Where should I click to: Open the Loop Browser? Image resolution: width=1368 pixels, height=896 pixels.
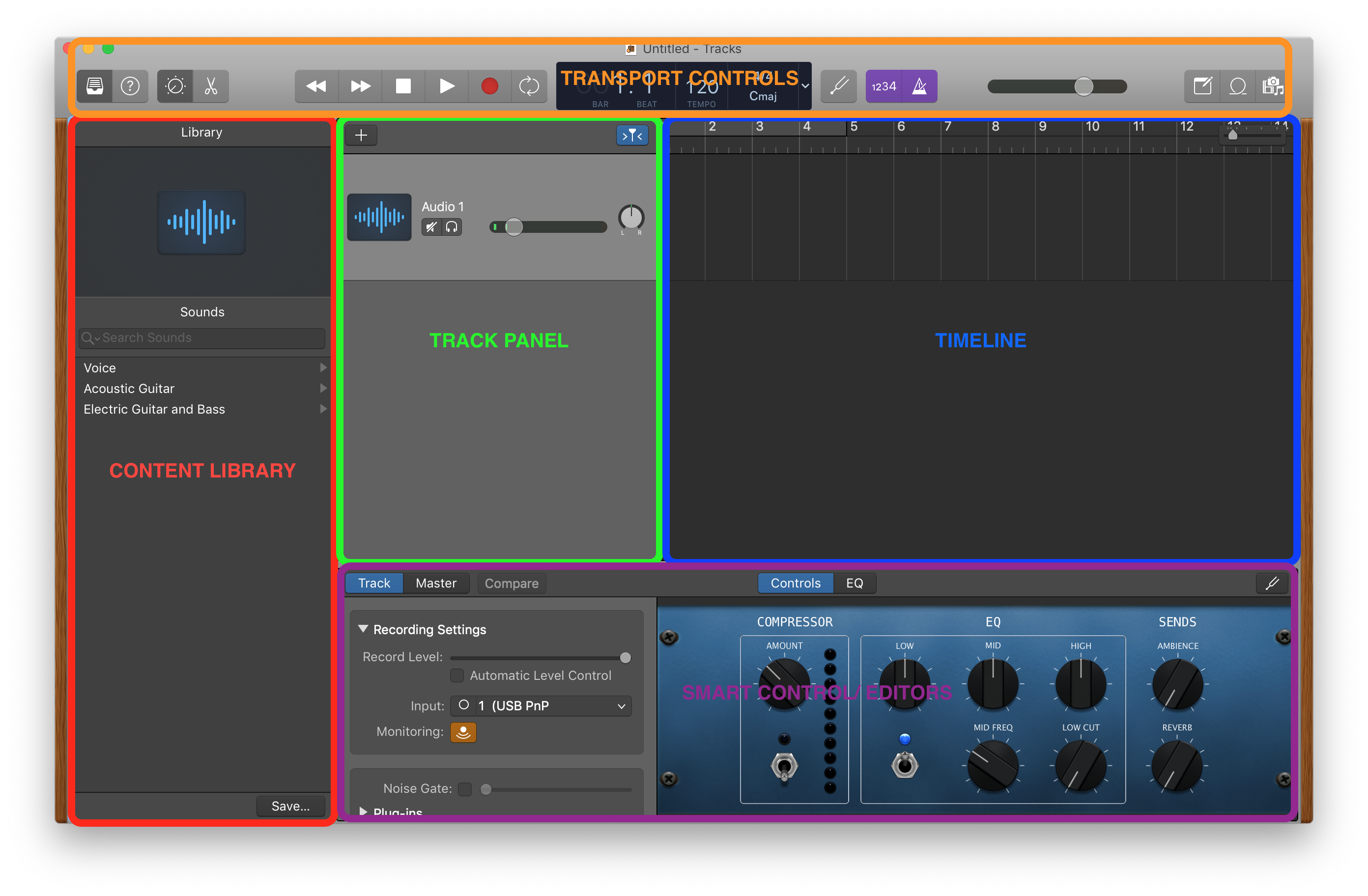pyautogui.click(x=1237, y=86)
